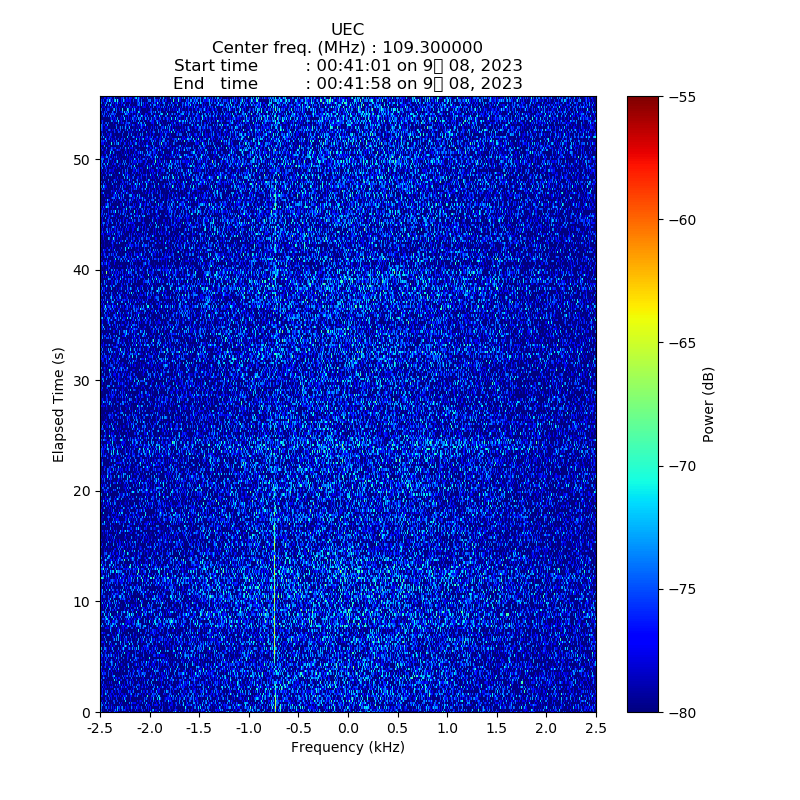Click the center frequency 109.300000 text
The width and height of the screenshot is (800, 800).
click(x=347, y=48)
